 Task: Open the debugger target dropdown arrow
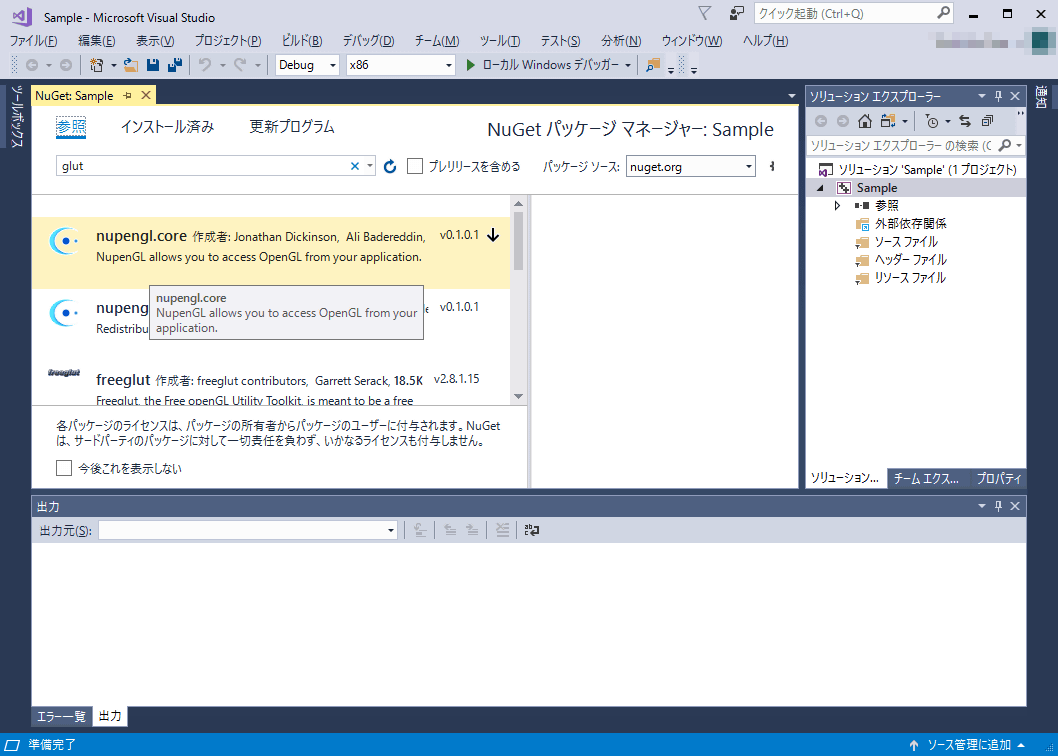click(628, 65)
